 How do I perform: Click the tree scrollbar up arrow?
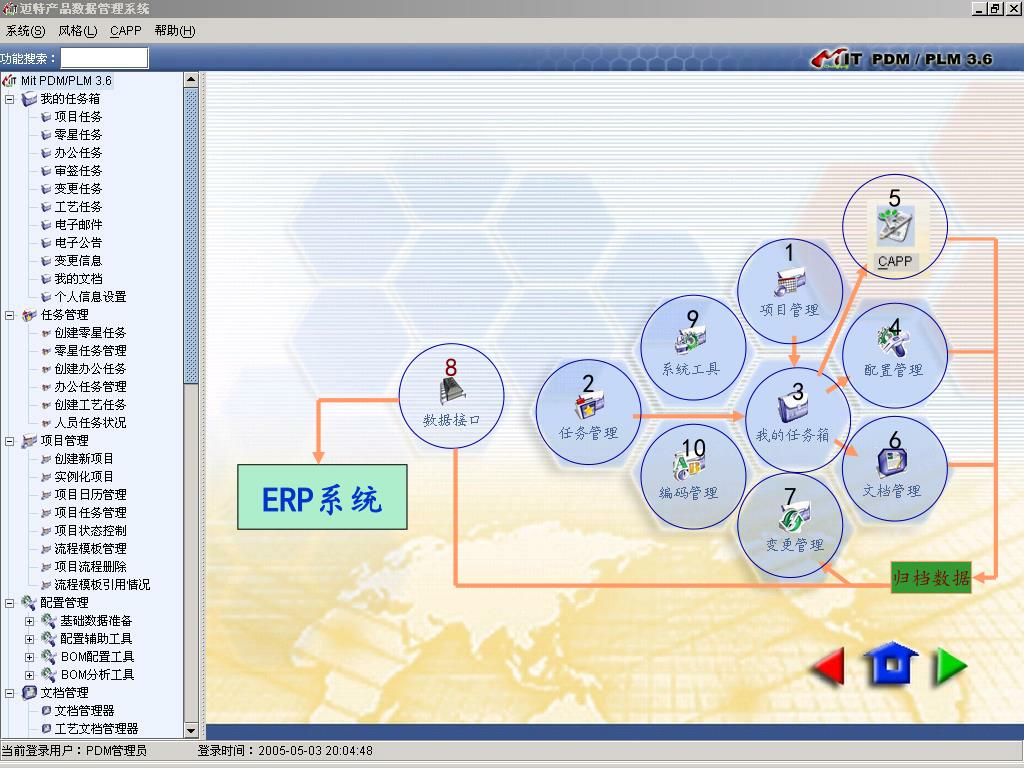191,80
